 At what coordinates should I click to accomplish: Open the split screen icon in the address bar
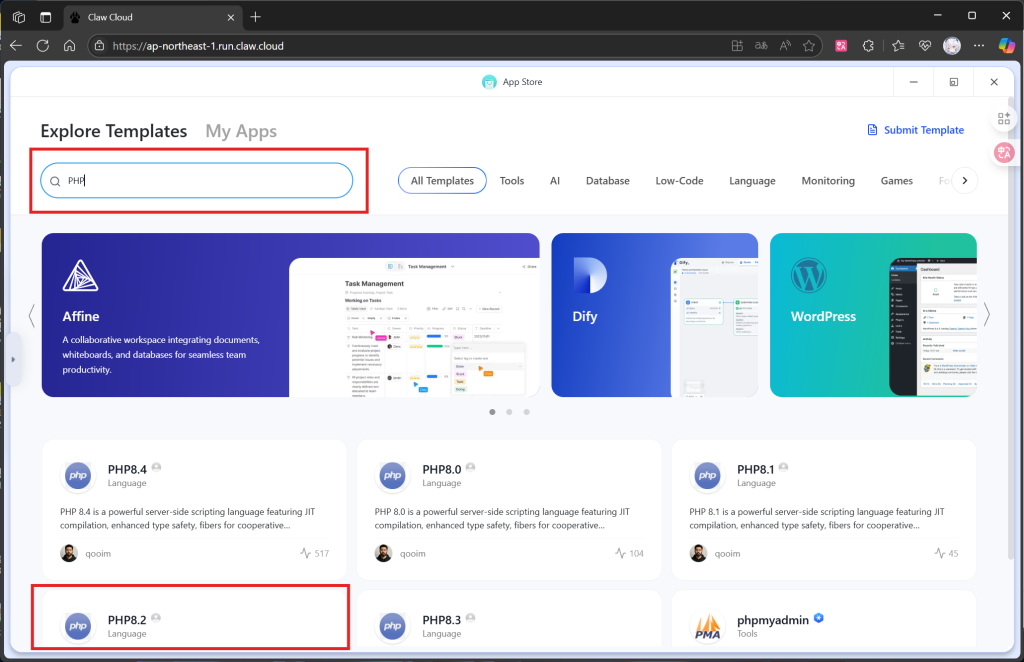tap(737, 46)
